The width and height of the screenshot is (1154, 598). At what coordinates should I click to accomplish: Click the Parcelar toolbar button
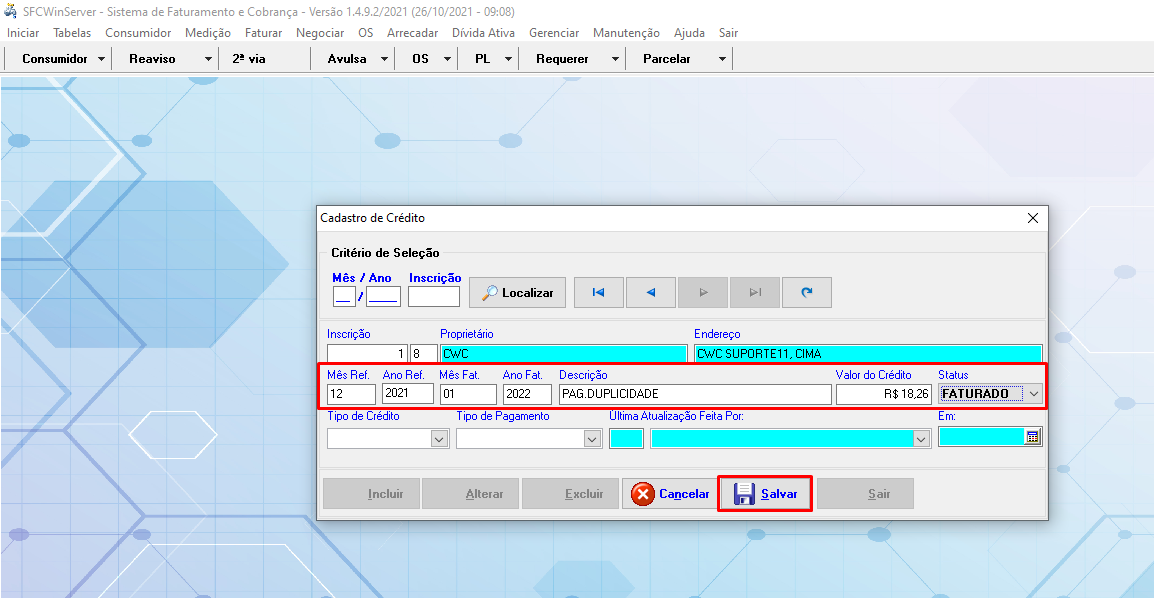[667, 59]
